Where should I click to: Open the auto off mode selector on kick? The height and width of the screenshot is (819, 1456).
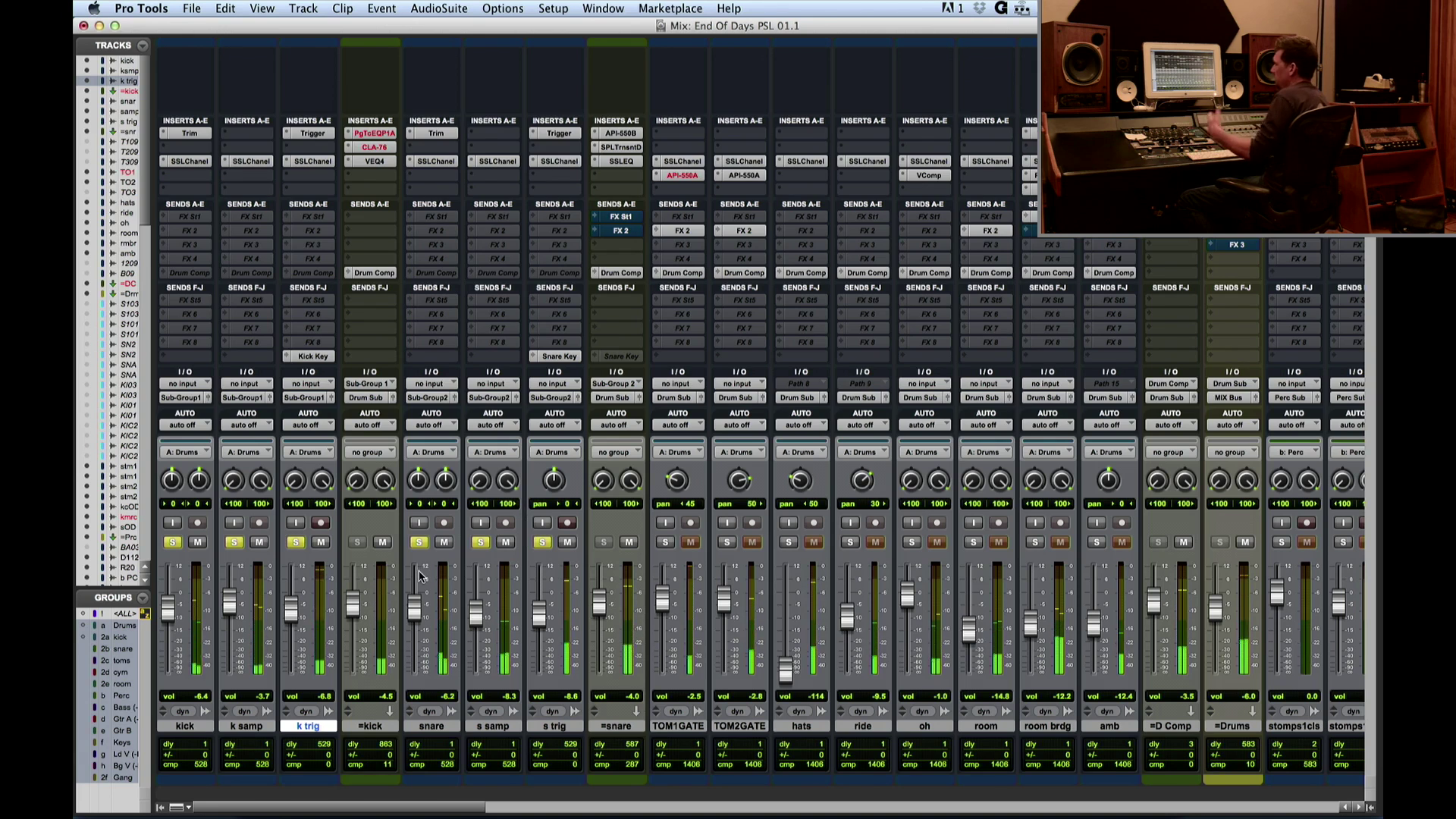(185, 425)
